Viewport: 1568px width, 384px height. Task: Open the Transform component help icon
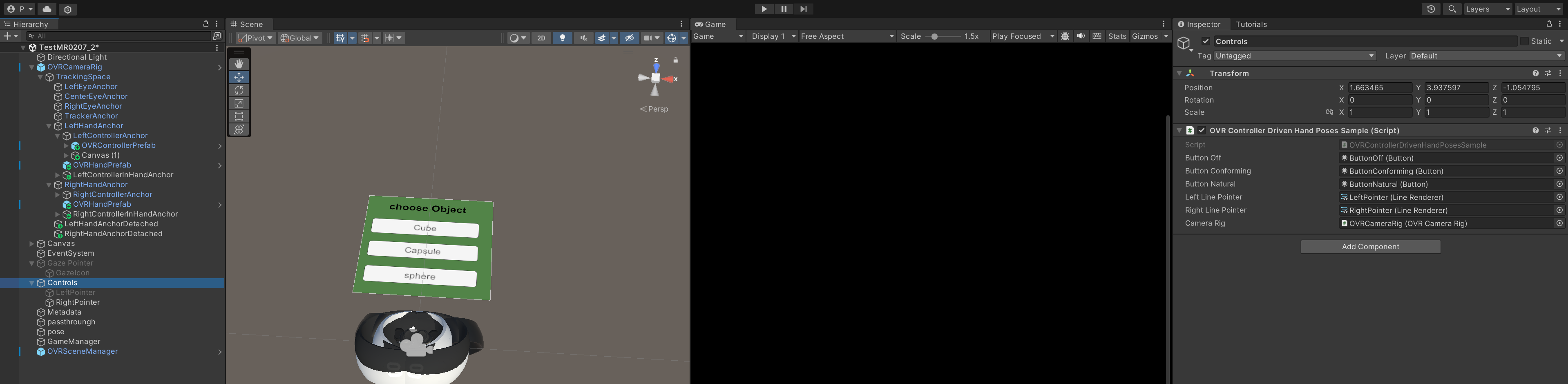point(1536,73)
